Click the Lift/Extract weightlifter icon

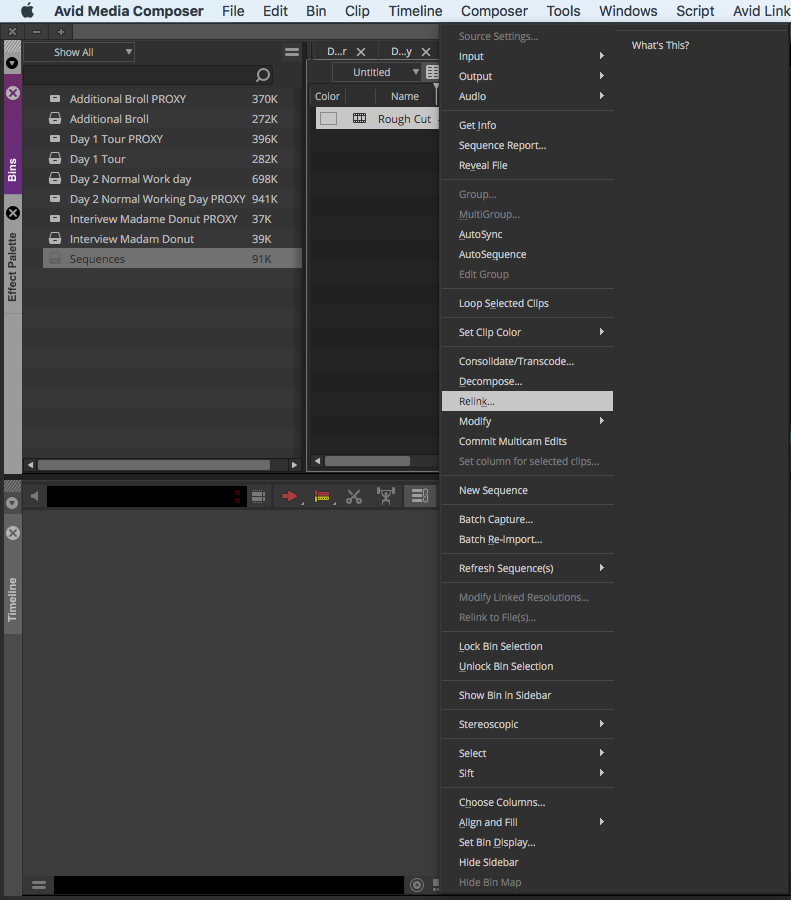click(x=386, y=496)
